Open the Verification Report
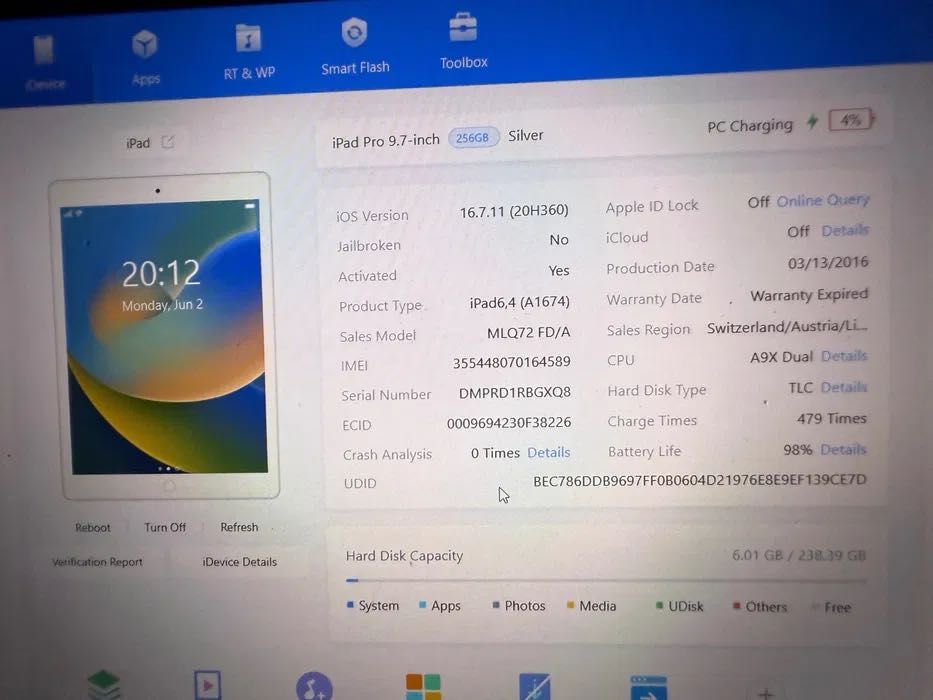Screen dimensions: 933x700 tap(98, 561)
